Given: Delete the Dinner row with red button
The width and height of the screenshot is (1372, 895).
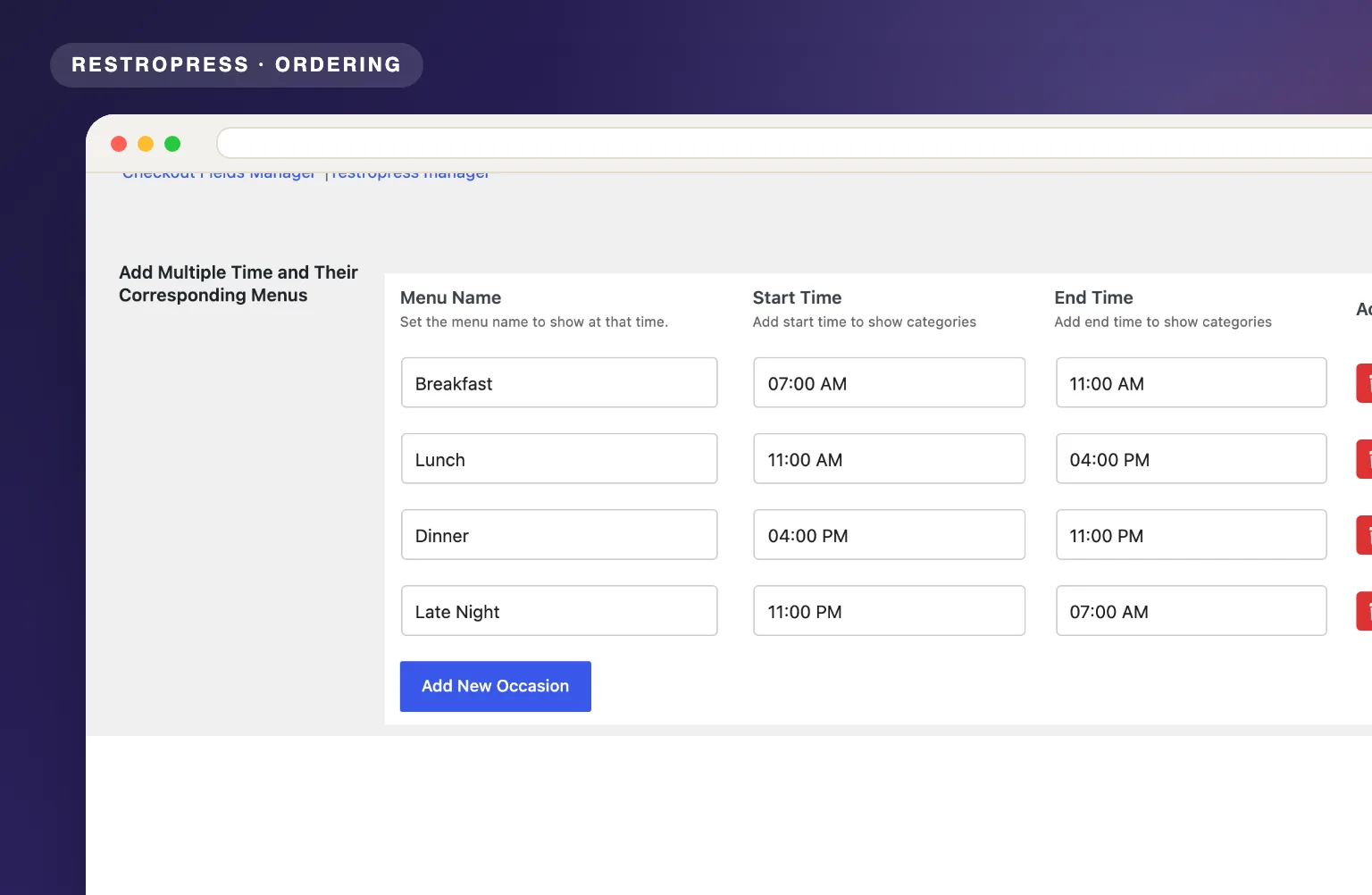Looking at the screenshot, I should pyautogui.click(x=1365, y=535).
